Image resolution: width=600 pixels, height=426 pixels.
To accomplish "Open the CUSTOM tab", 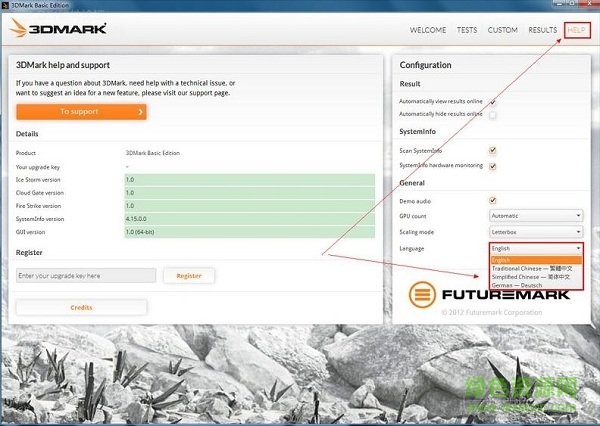I will (502, 30).
